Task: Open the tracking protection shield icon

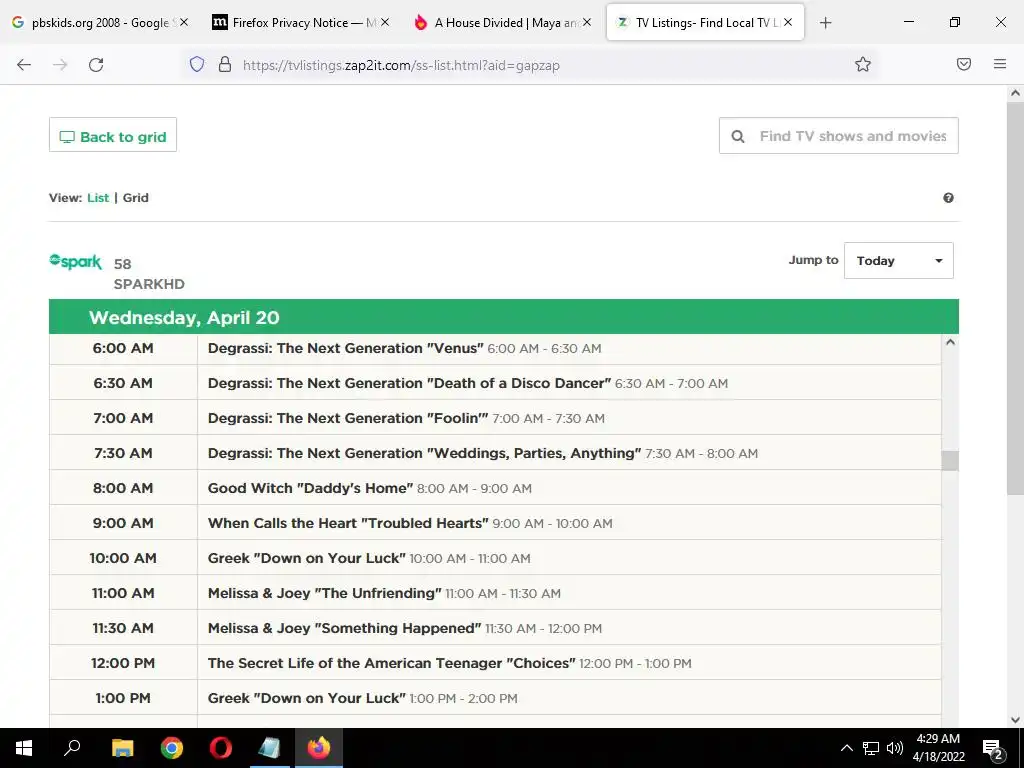Action: (197, 64)
